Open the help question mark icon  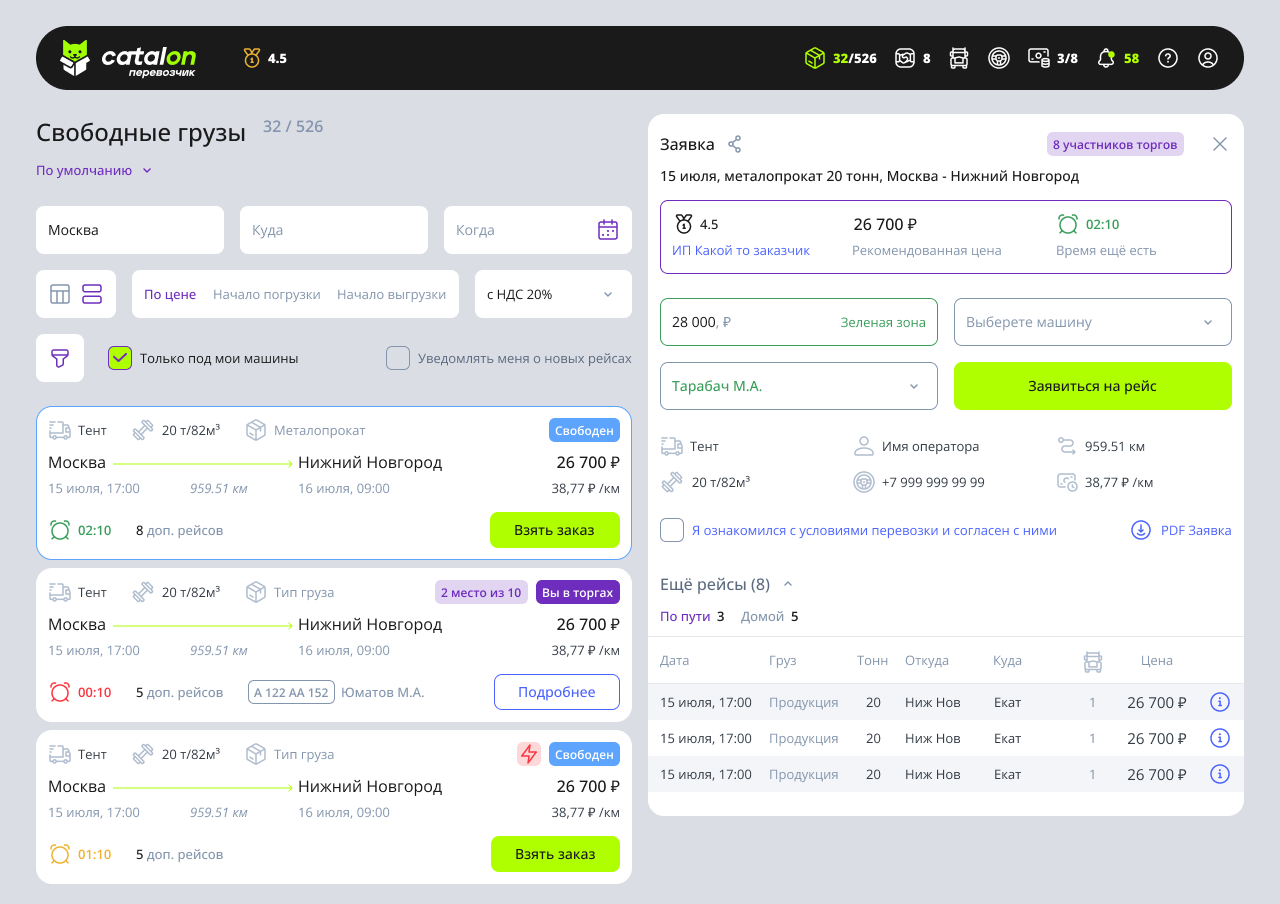click(x=1168, y=58)
